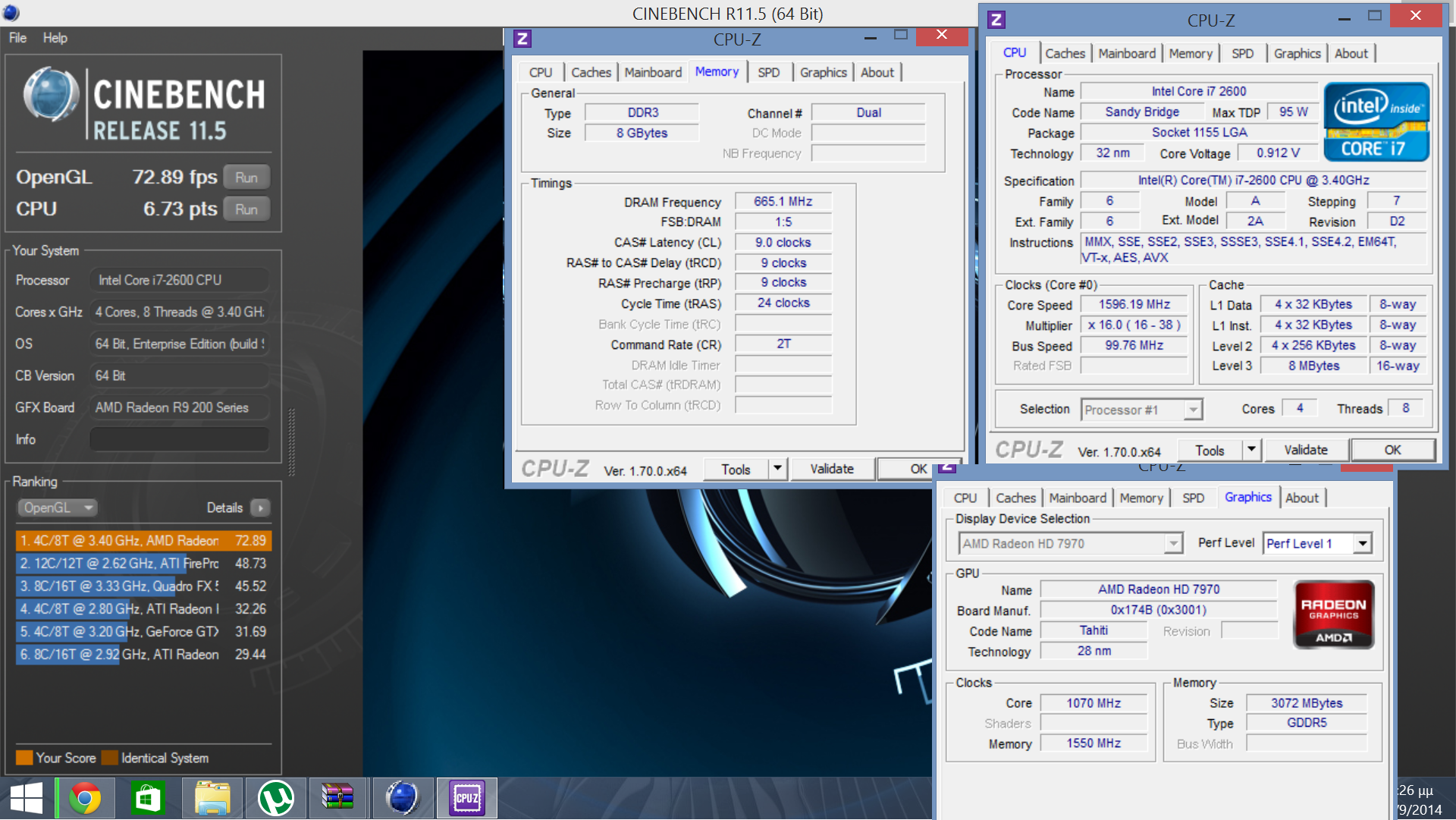Open the Details arrow in Ranking
1456x820 pixels.
[x=260, y=507]
